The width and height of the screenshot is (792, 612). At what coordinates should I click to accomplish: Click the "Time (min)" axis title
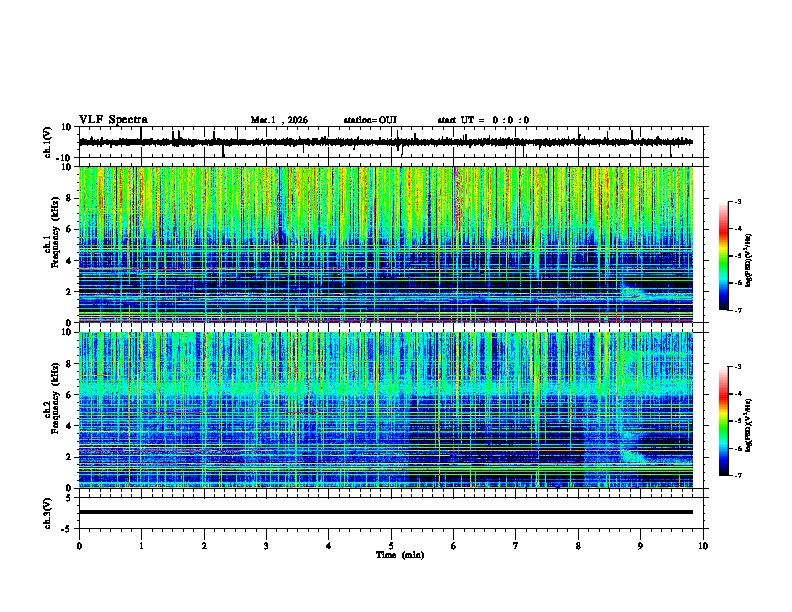[x=400, y=555]
